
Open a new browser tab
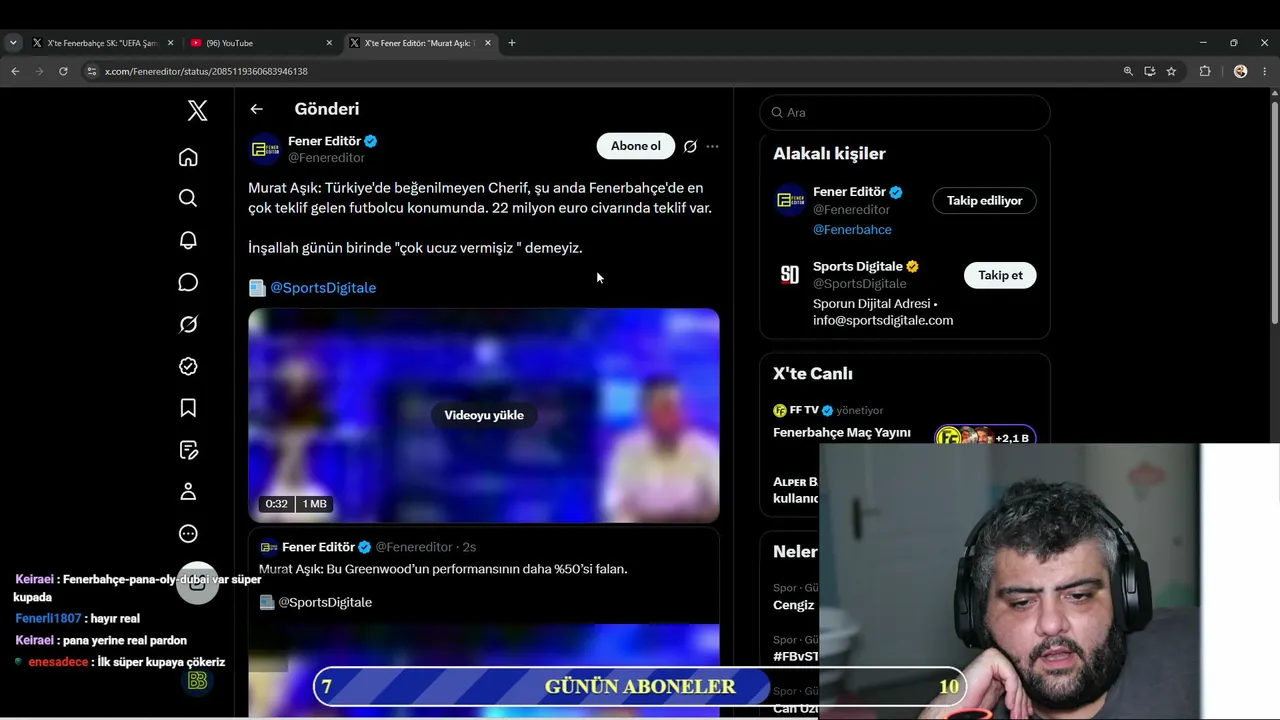point(512,43)
